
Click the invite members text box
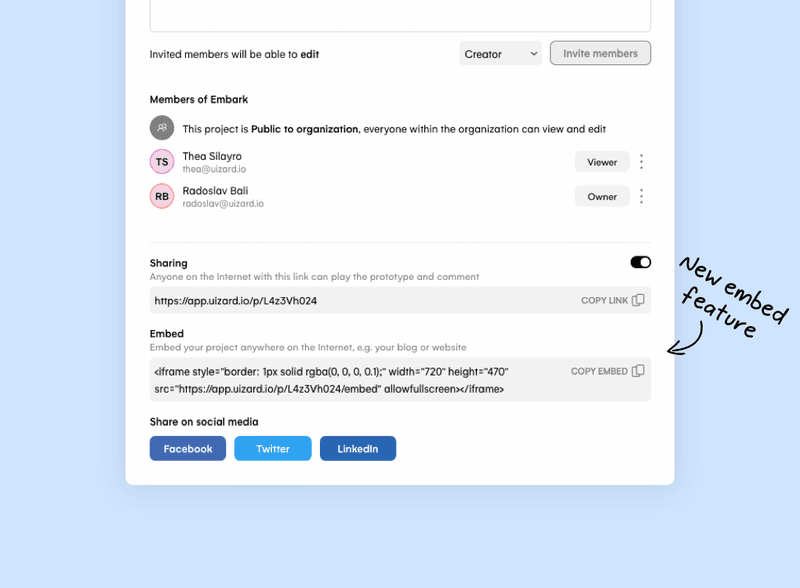click(x=400, y=10)
